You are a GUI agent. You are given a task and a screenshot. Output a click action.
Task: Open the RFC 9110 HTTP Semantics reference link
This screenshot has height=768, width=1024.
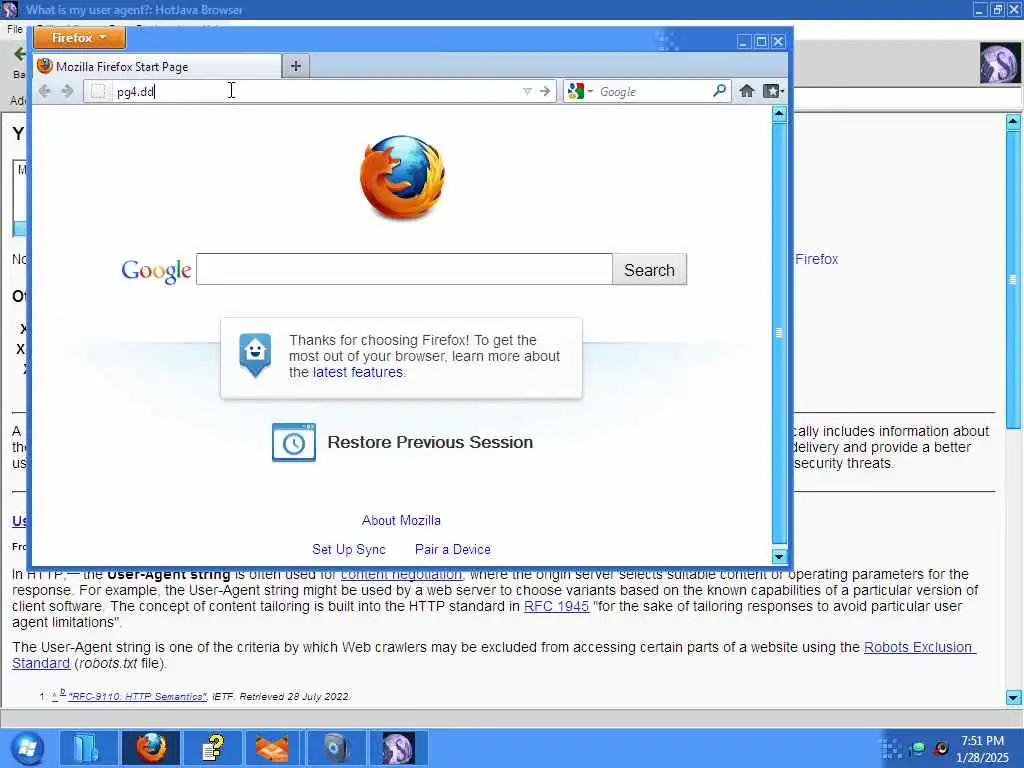pos(137,697)
